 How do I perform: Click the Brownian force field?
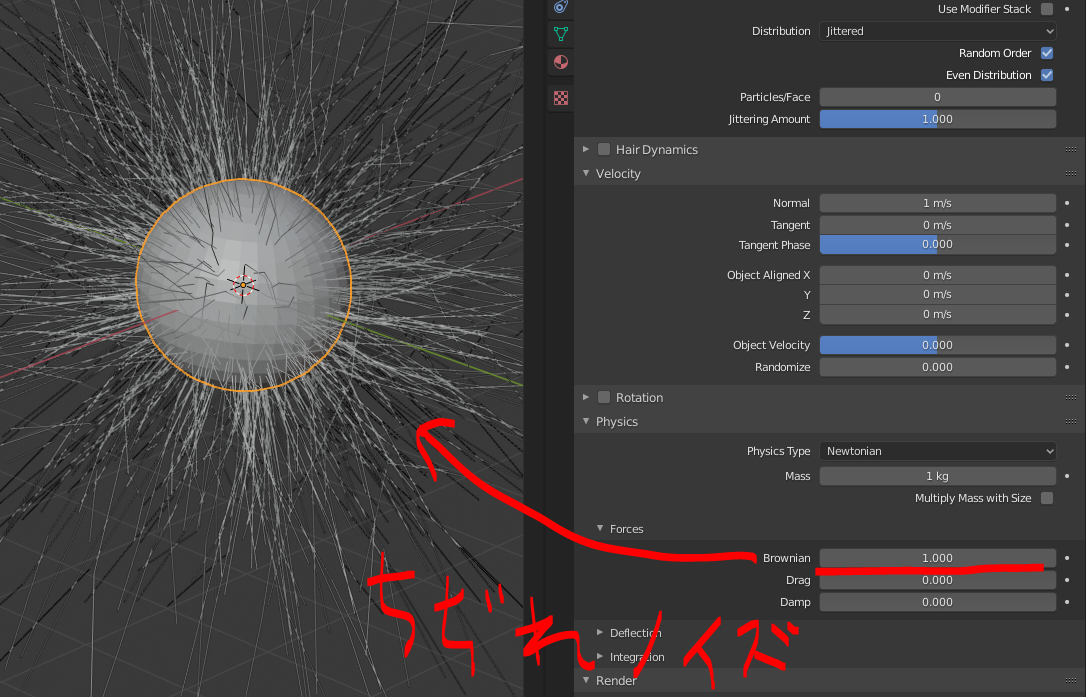coord(938,558)
